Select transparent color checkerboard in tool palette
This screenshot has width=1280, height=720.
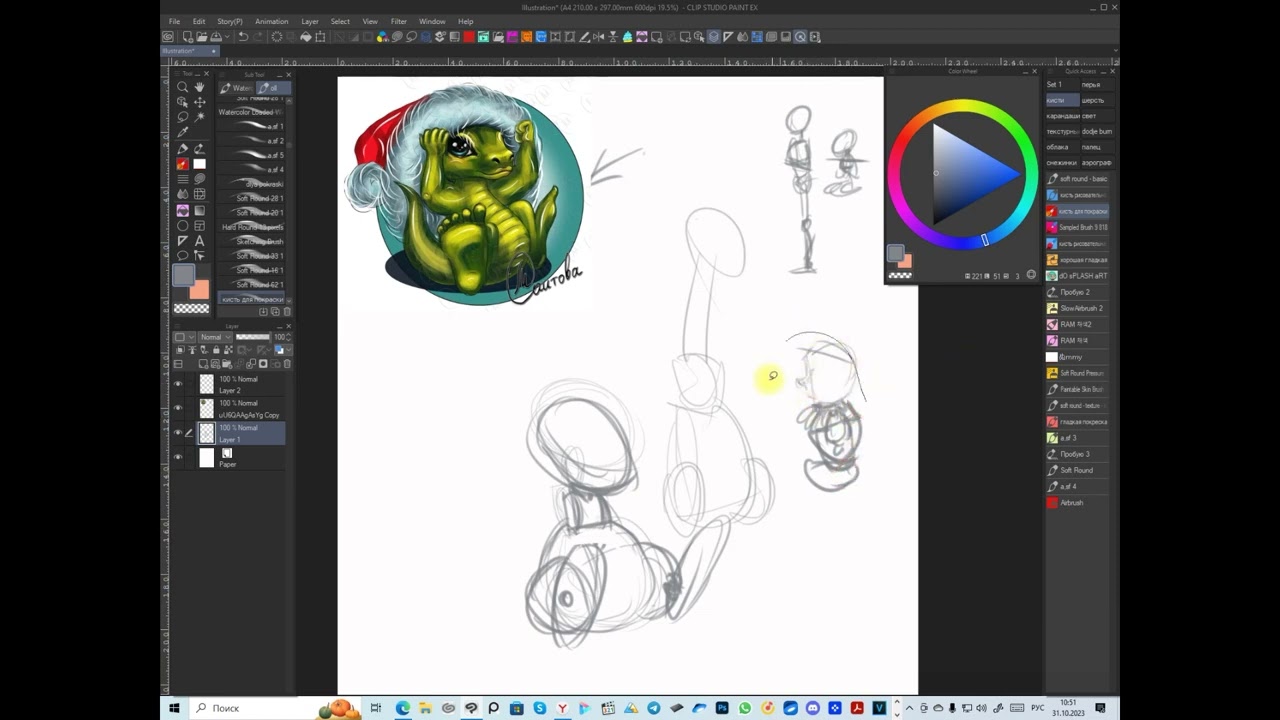coord(192,309)
